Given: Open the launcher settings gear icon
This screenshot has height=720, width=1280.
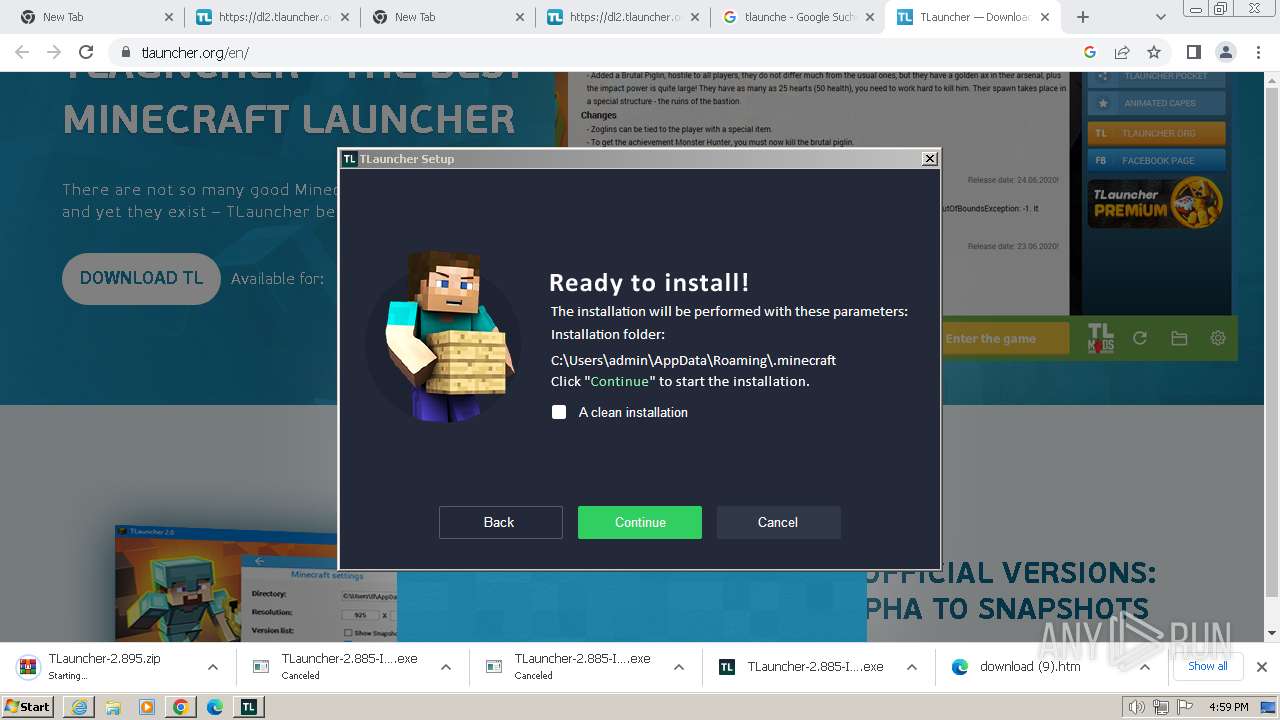Looking at the screenshot, I should (x=1218, y=338).
